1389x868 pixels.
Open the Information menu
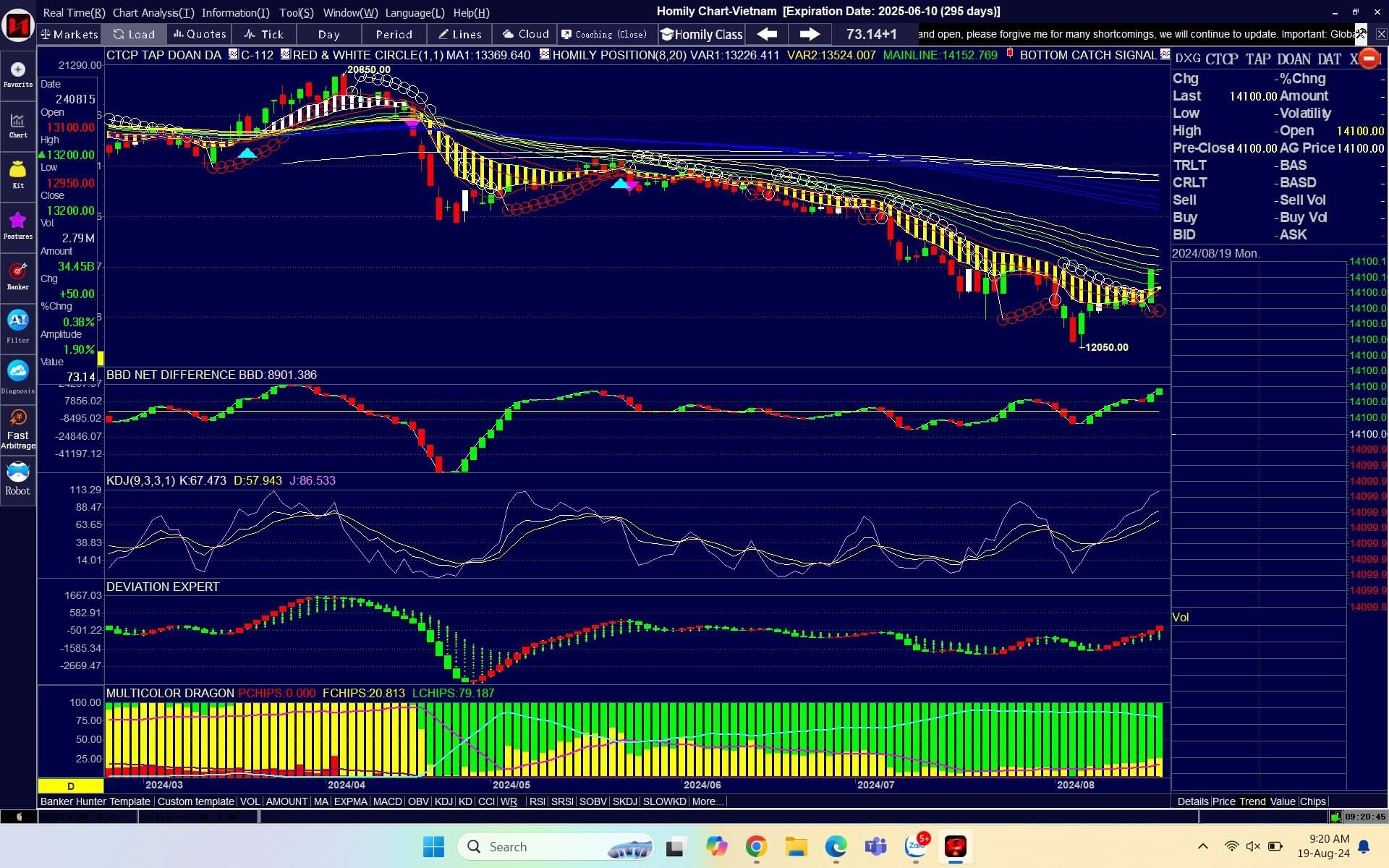(235, 12)
